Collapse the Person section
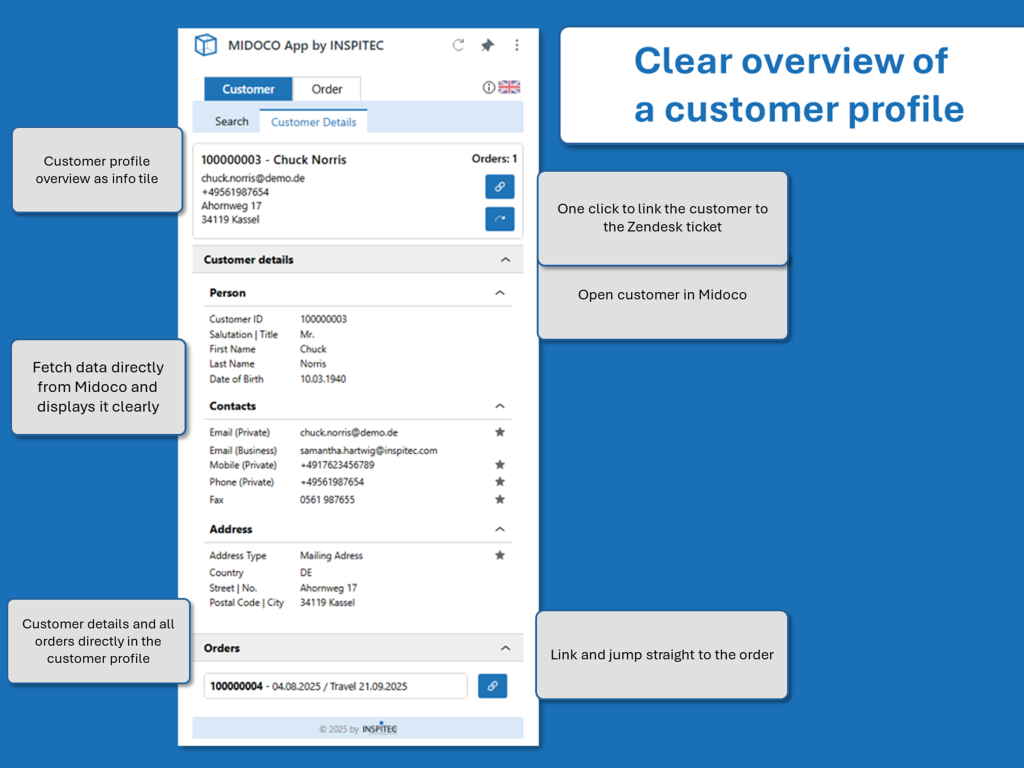The width and height of the screenshot is (1024, 768). pyautogui.click(x=500, y=293)
